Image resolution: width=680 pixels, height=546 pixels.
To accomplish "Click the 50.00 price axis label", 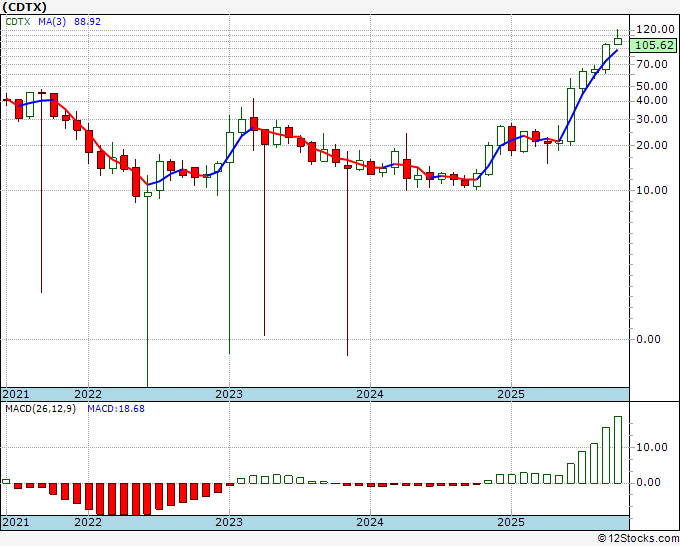I will (652, 86).
